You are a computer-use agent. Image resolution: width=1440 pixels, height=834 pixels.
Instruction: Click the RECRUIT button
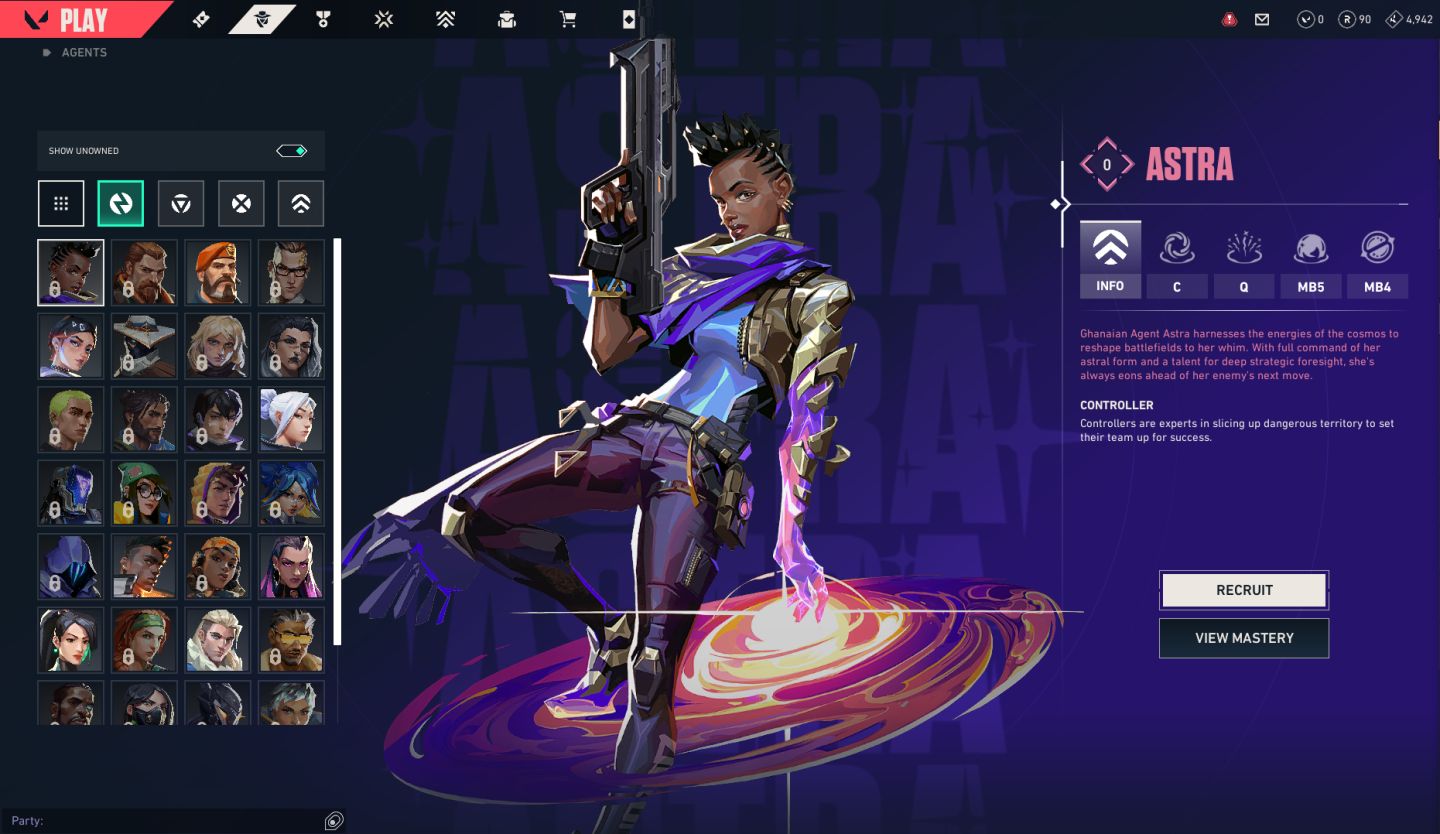pos(1244,590)
